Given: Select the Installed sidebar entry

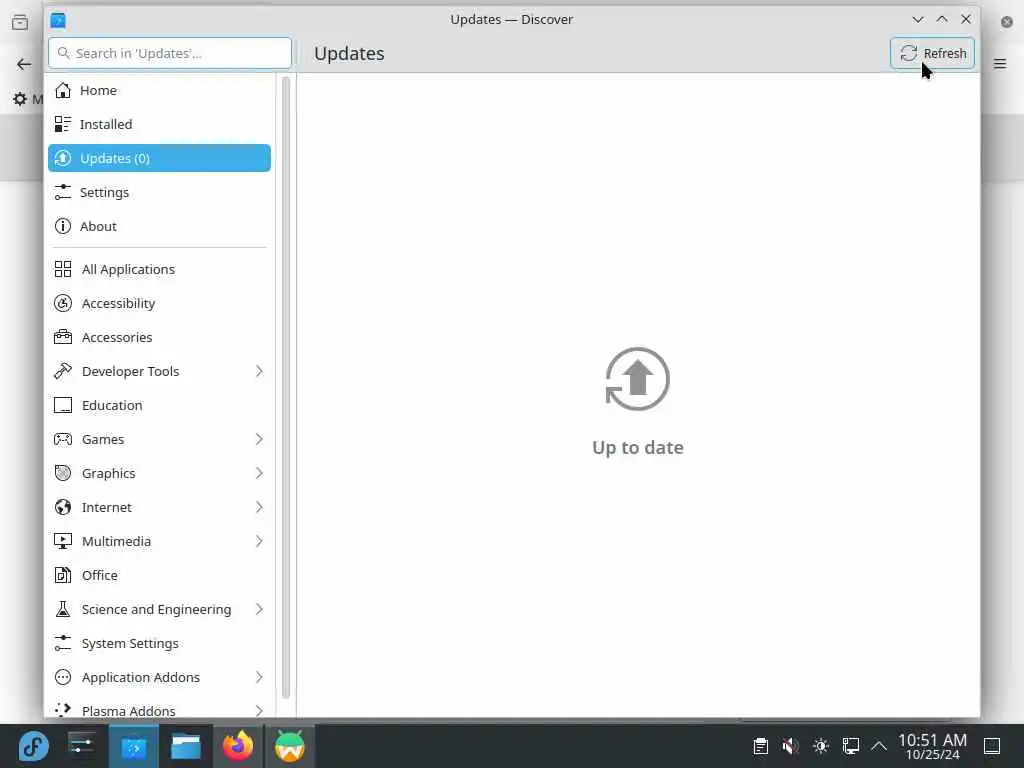Looking at the screenshot, I should click(159, 124).
